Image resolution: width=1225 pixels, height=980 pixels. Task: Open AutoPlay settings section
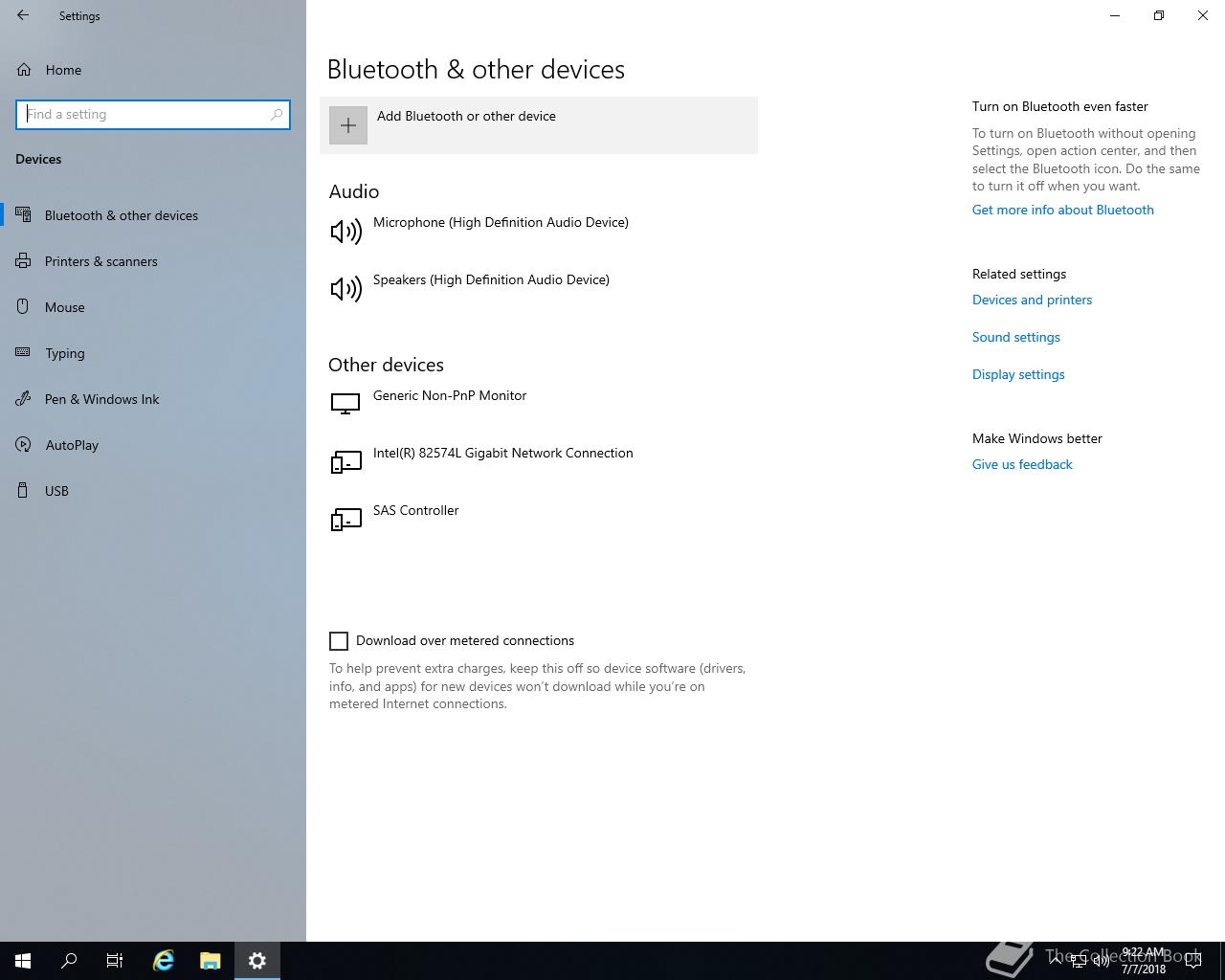(x=153, y=445)
